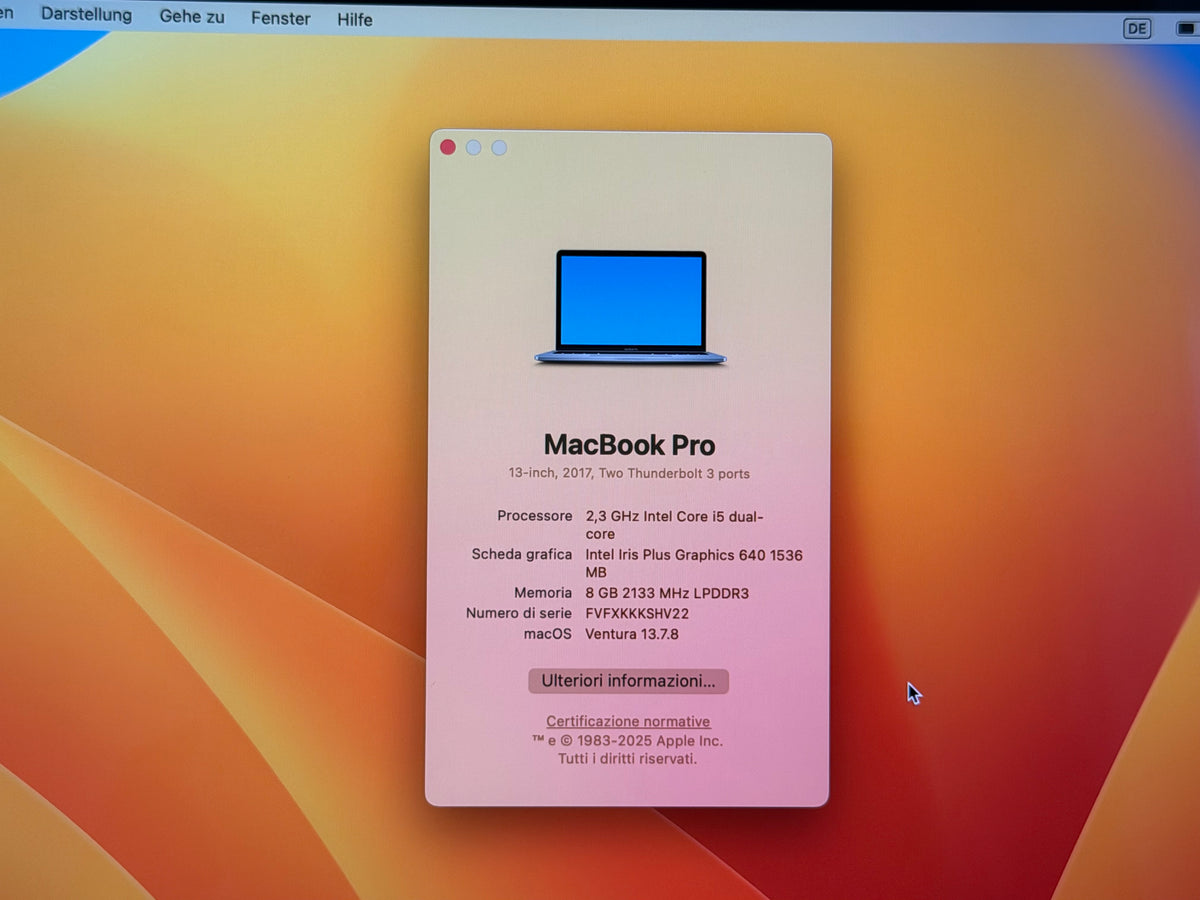Click the Processore label
Viewport: 1200px width, 900px height.
[x=535, y=516]
